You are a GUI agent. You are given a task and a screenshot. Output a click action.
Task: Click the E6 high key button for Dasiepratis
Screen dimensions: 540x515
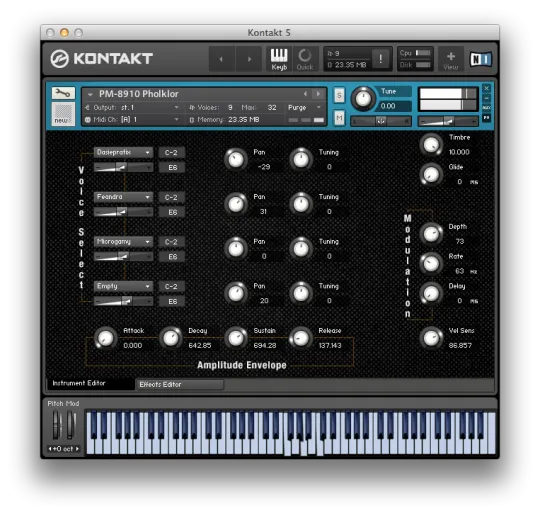[x=172, y=167]
